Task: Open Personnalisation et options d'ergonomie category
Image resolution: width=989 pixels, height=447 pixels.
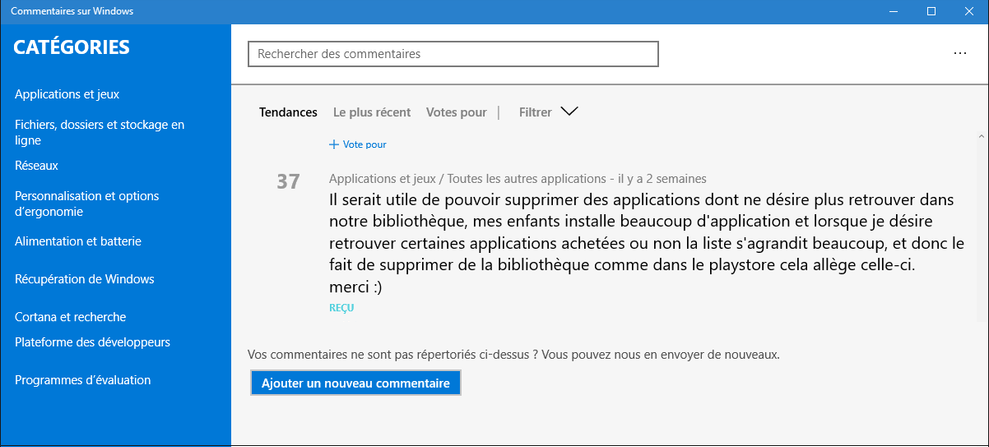Action: [87, 204]
